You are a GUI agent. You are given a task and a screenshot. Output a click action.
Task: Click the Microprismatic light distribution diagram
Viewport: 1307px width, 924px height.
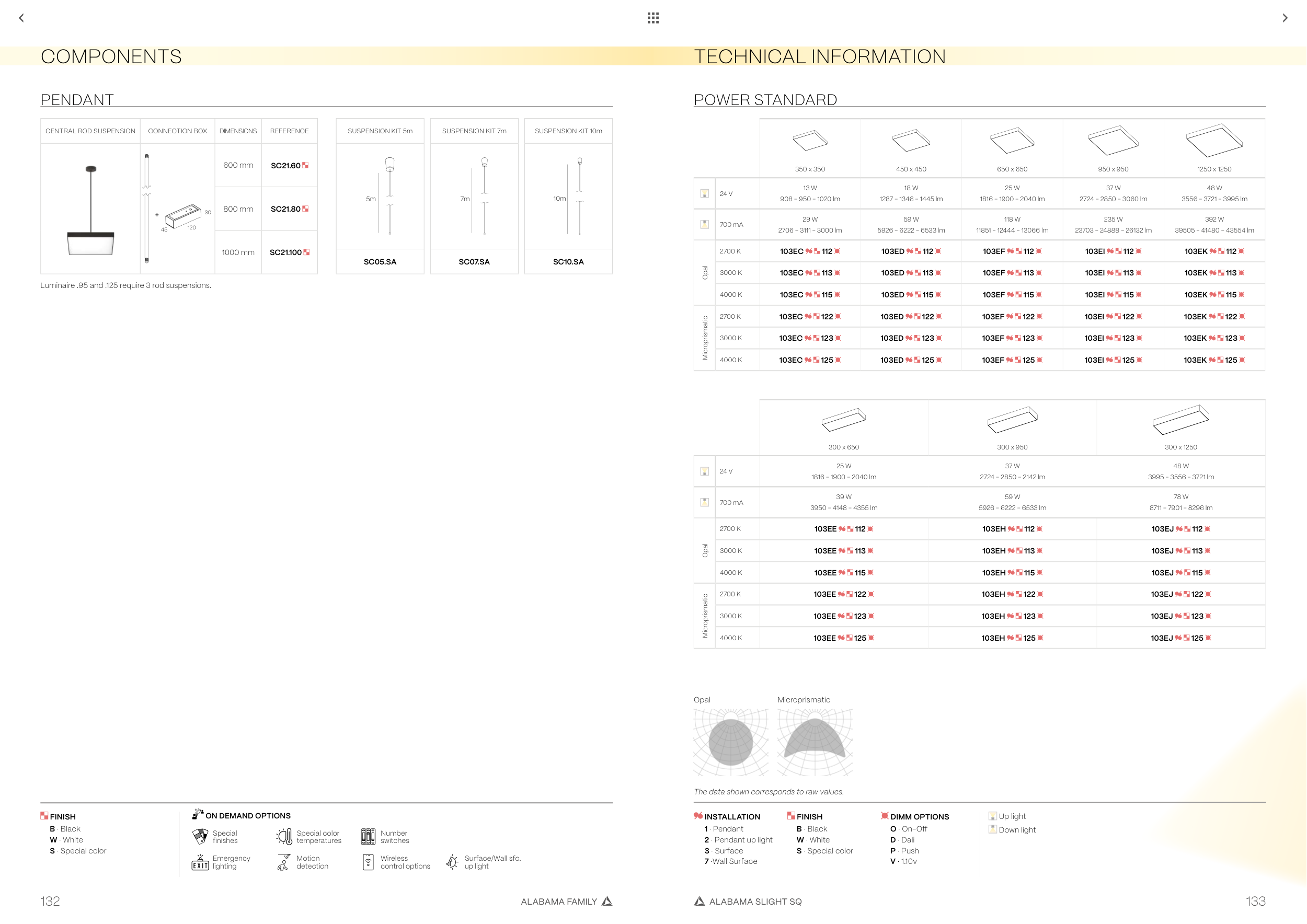[x=815, y=742]
